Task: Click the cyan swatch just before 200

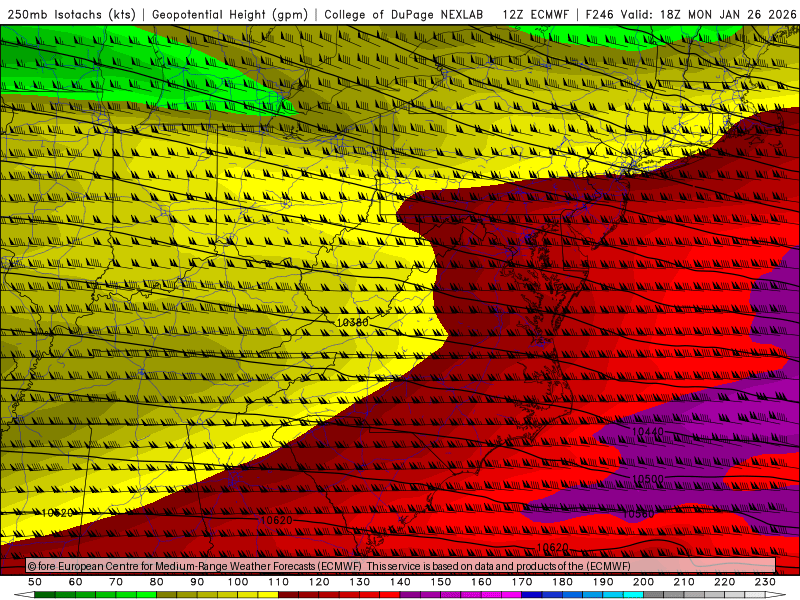Action: point(633,595)
